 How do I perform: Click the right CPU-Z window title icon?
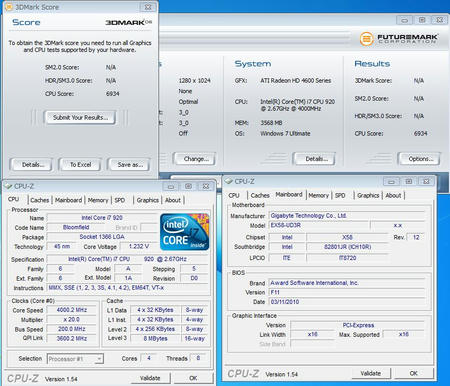pos(229,181)
